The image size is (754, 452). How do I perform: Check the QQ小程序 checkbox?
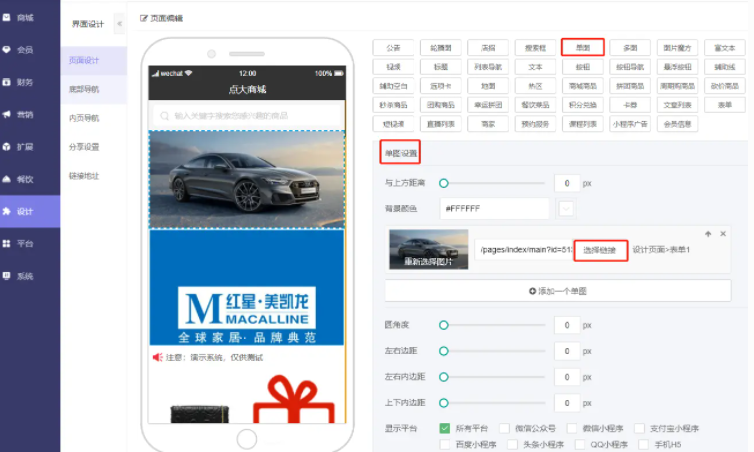pos(580,444)
